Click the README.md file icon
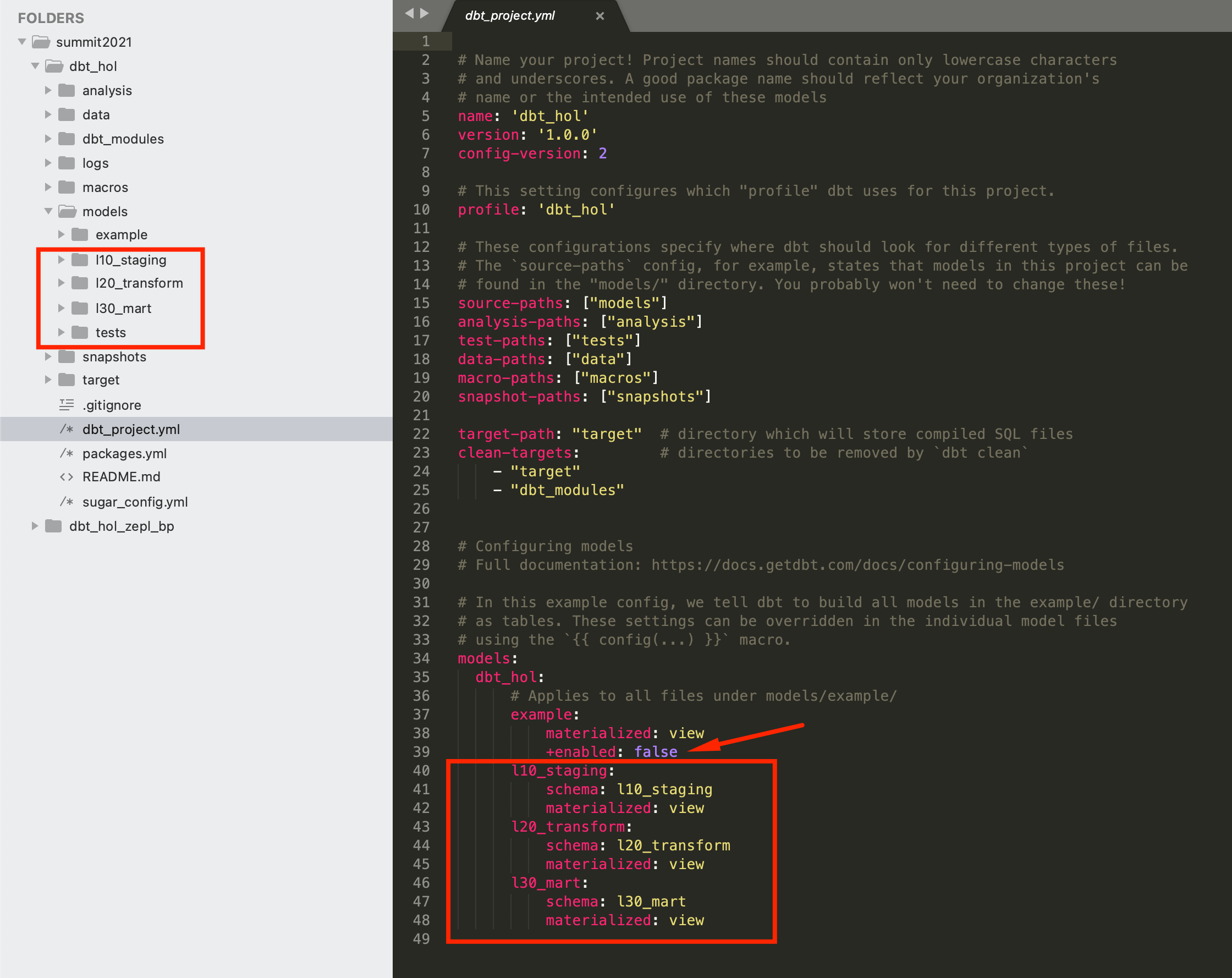Image resolution: width=1232 pixels, height=978 pixels. (x=67, y=477)
